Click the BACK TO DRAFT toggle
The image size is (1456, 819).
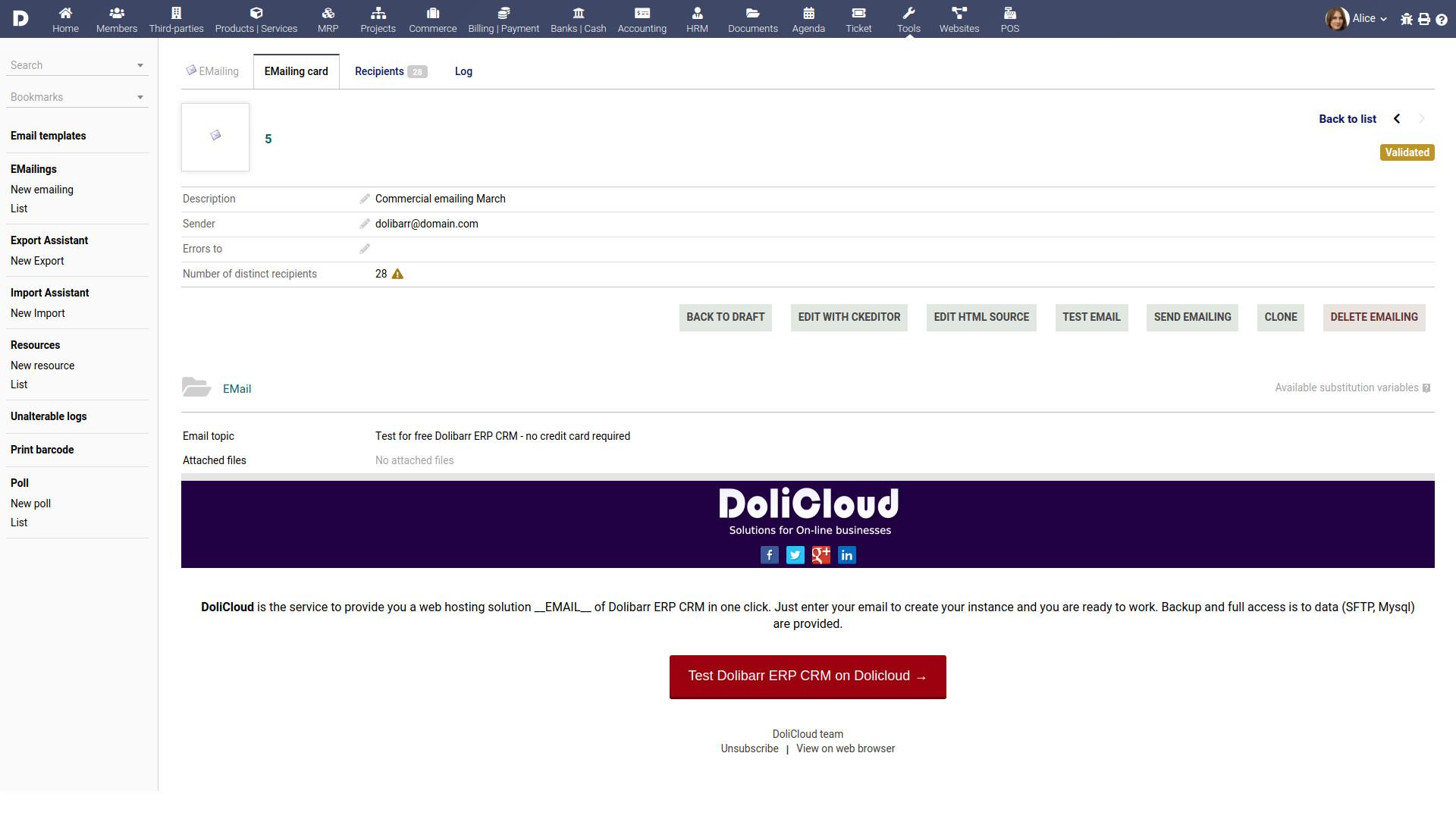[x=725, y=316]
